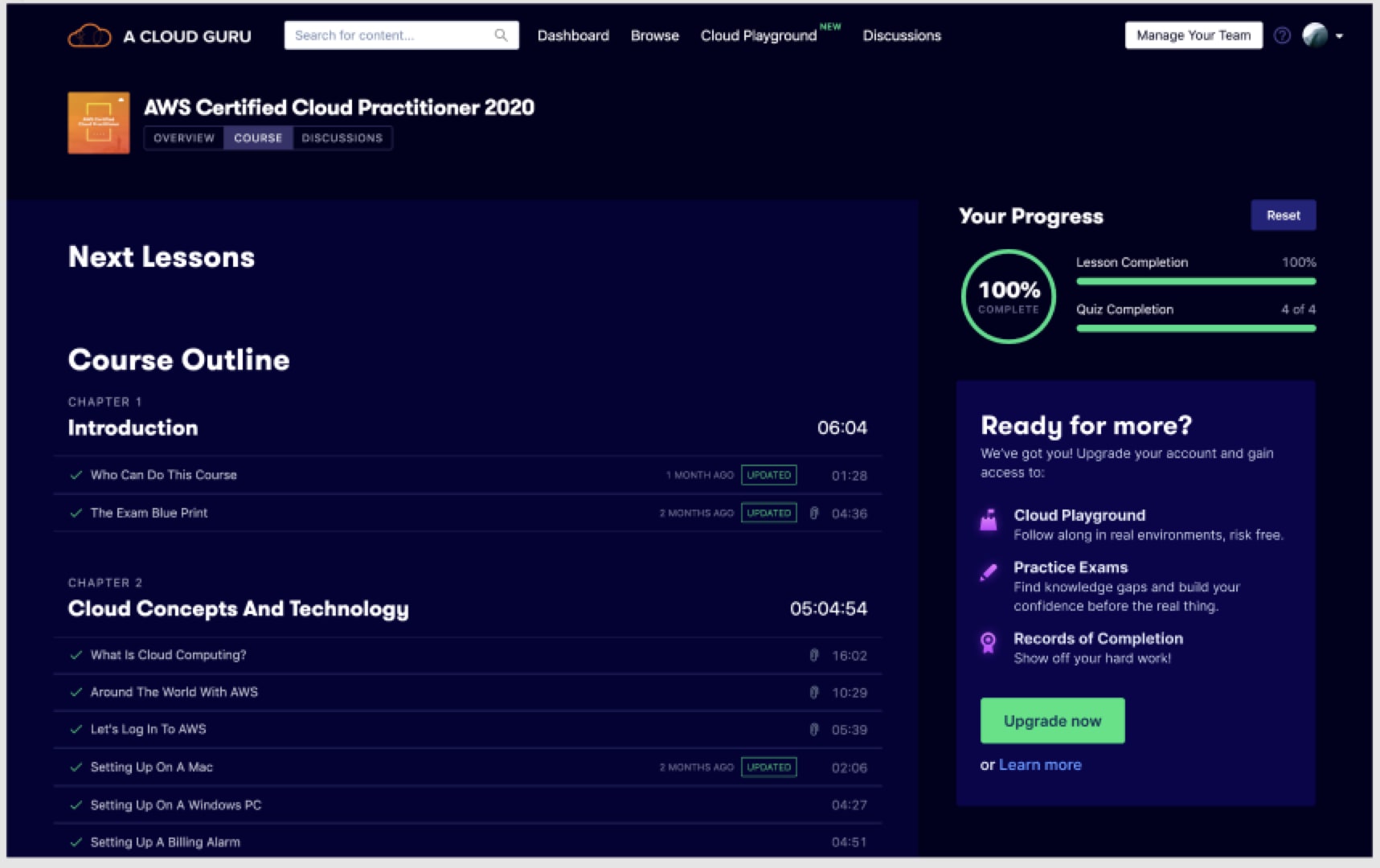Open the help question mark icon
This screenshot has height=868, width=1380.
1283,35
